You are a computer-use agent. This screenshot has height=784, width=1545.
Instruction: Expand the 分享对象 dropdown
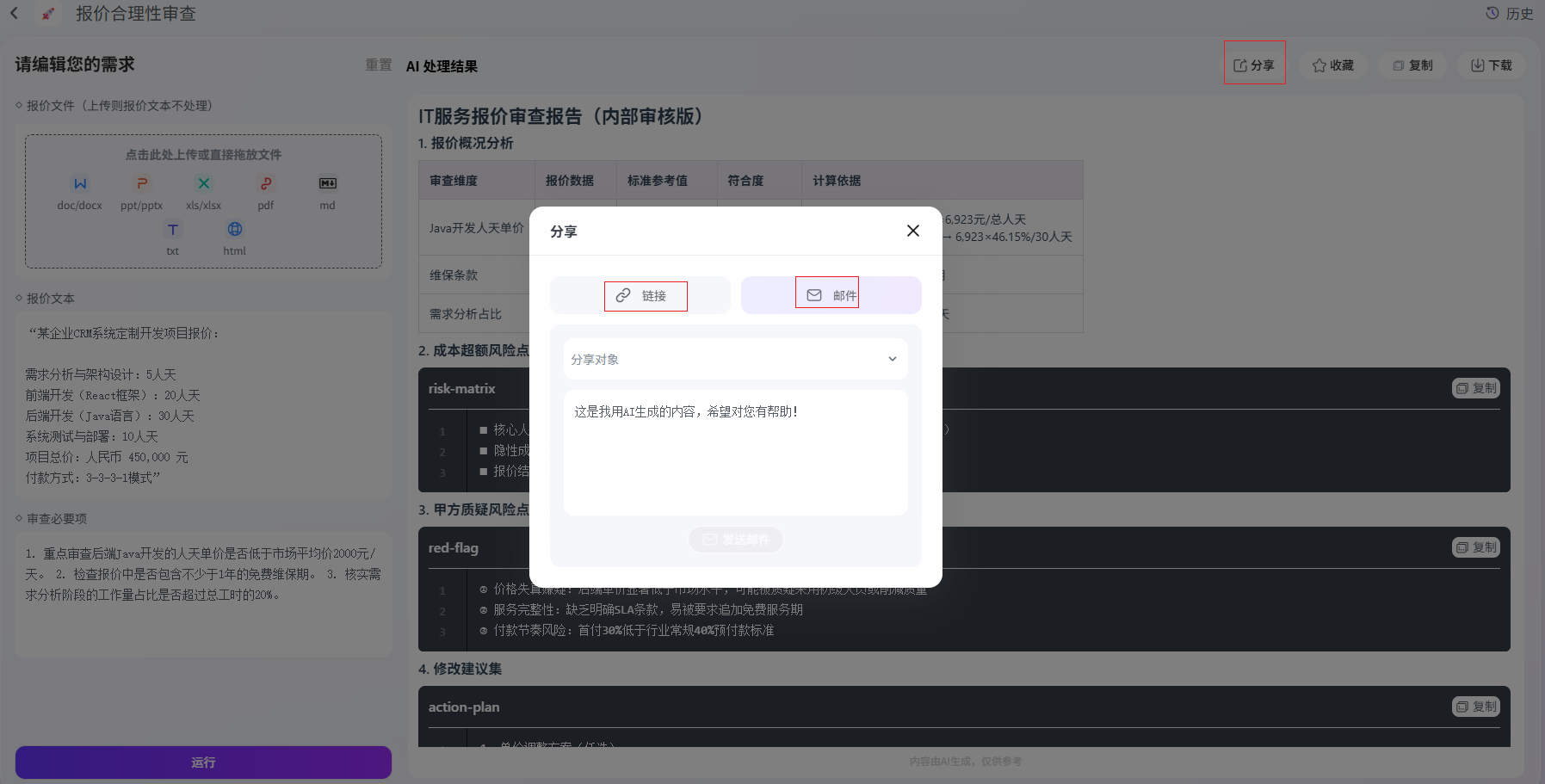click(736, 359)
